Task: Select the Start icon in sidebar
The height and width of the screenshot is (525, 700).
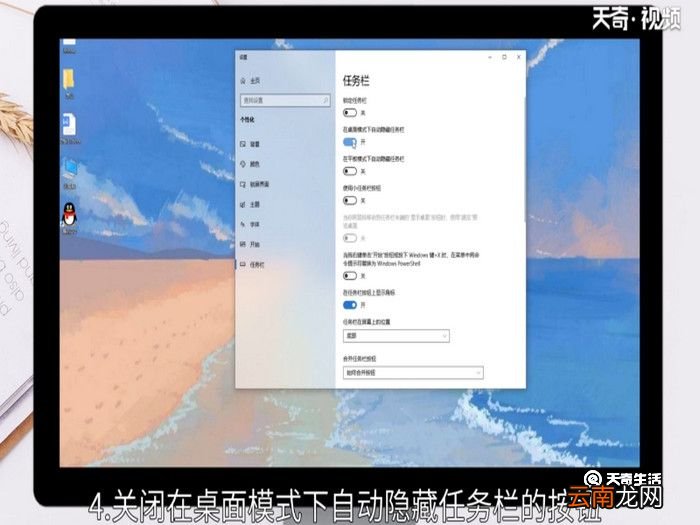Action: 243,244
